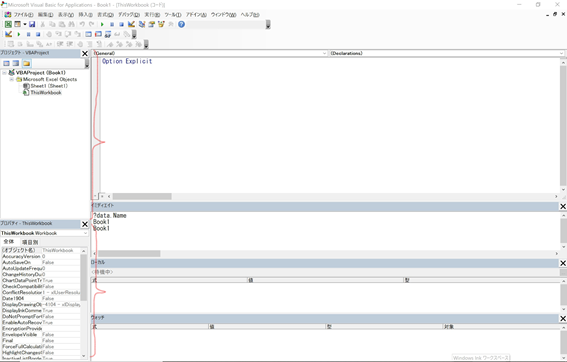The width and height of the screenshot is (567, 362).
Task: Switch code pane to Procedure View
Action: (x=96, y=196)
